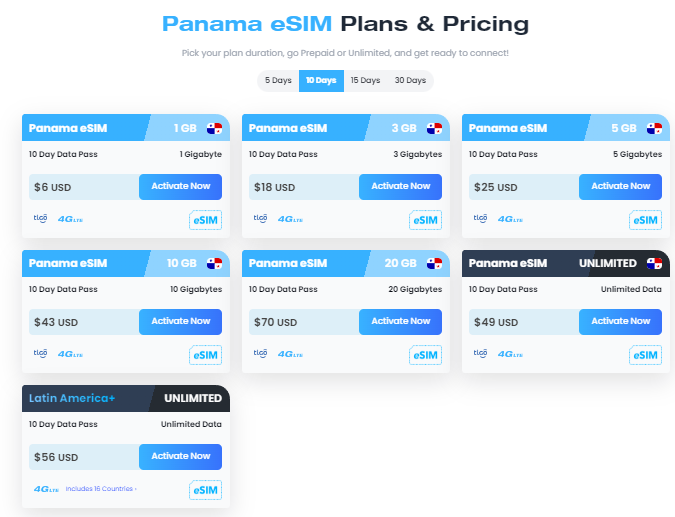
Task: Click tigo logo on 20 GB plan card
Action: click(x=260, y=353)
